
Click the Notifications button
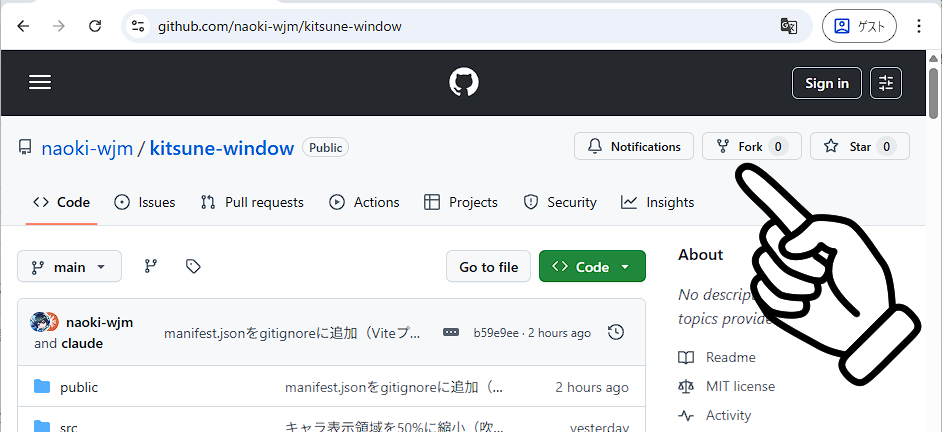634,147
